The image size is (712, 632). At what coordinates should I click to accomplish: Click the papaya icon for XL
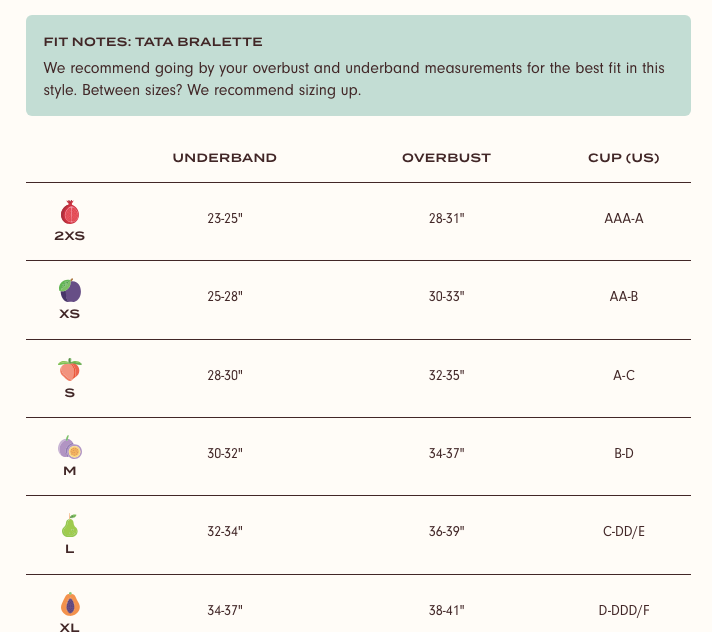coord(70,604)
